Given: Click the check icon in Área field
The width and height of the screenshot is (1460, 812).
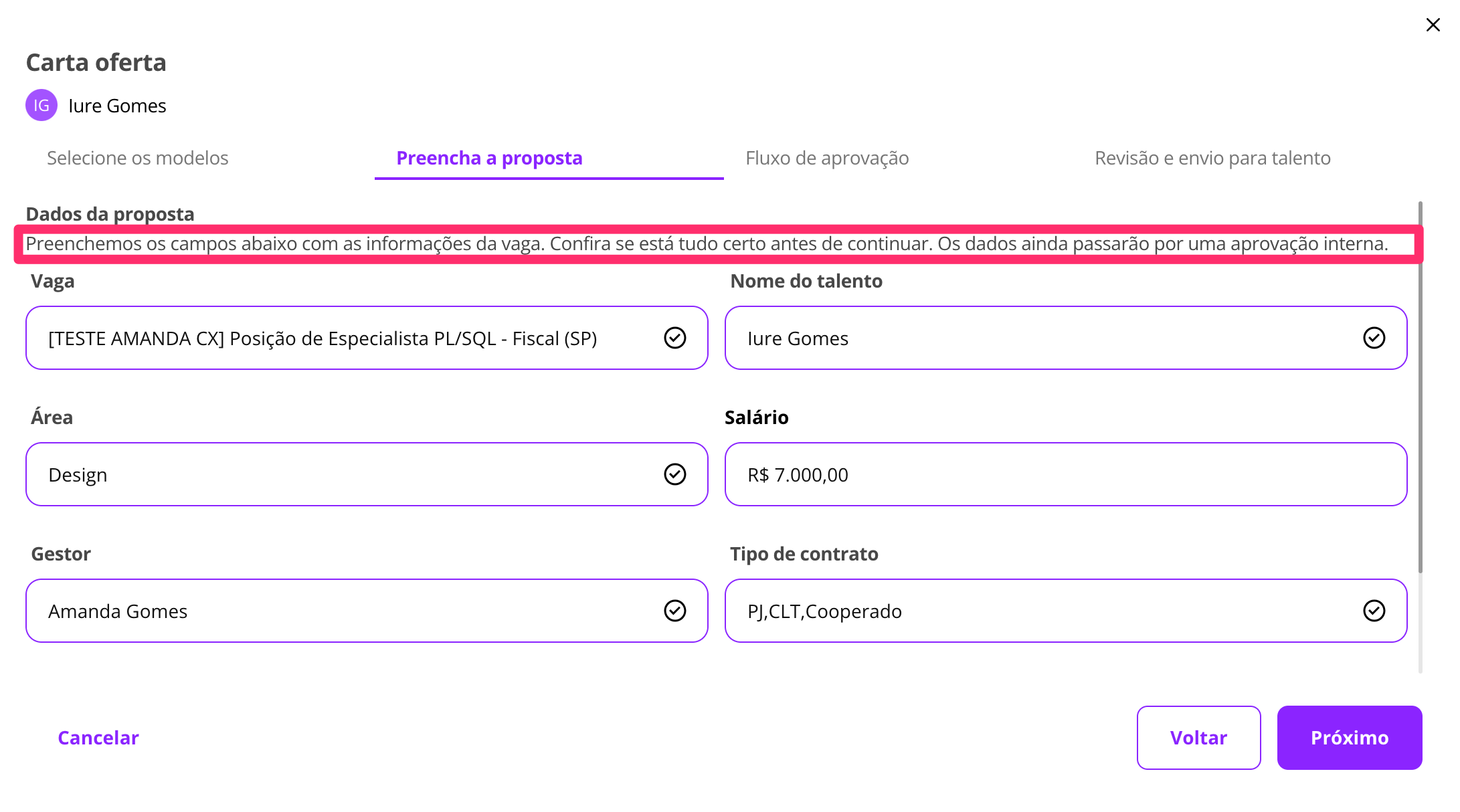Looking at the screenshot, I should click(674, 475).
